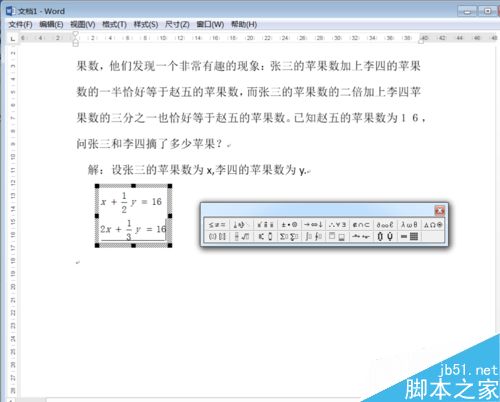This screenshot has width=500, height=402.
Task: Click the first equation x + ½y = 16
Action: 132,202
